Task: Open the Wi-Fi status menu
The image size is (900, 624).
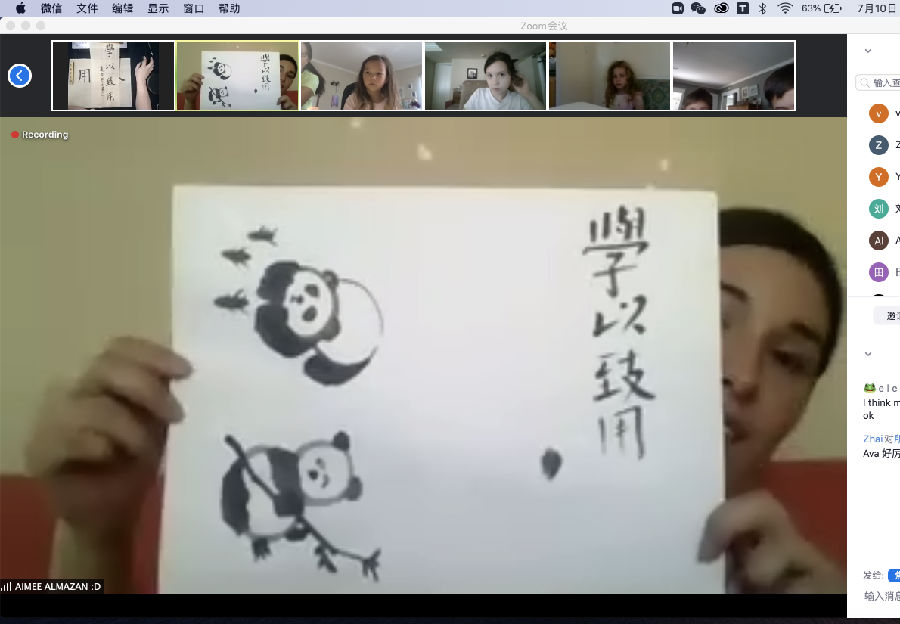Action: tap(785, 8)
